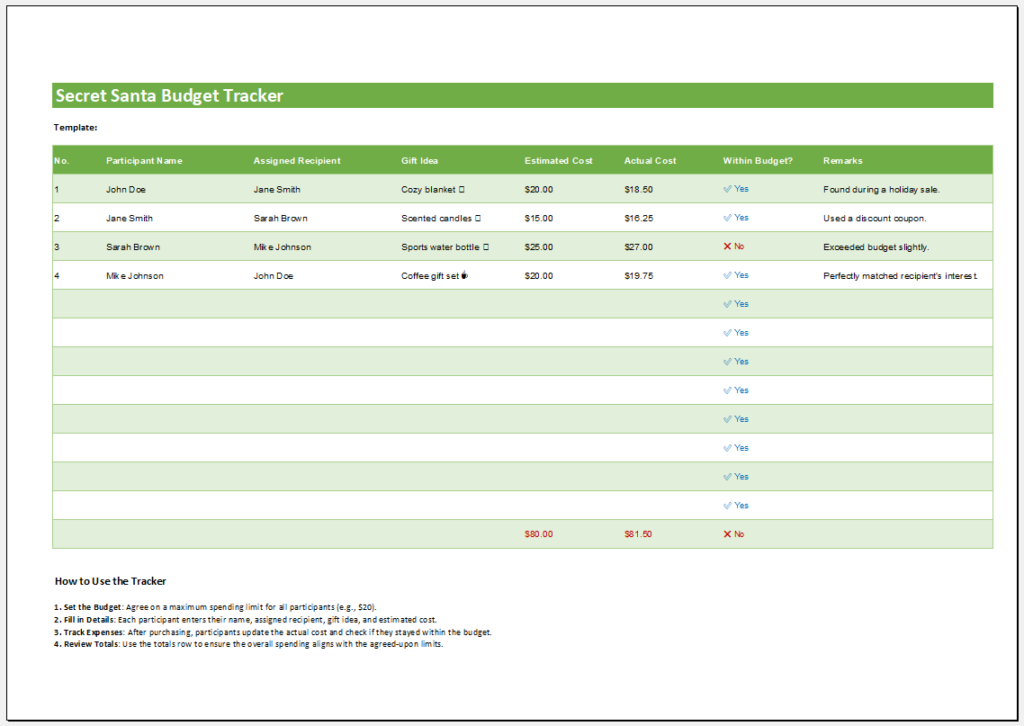
Task: Click the checkmark icon in Scented candles row
Action: (x=727, y=218)
